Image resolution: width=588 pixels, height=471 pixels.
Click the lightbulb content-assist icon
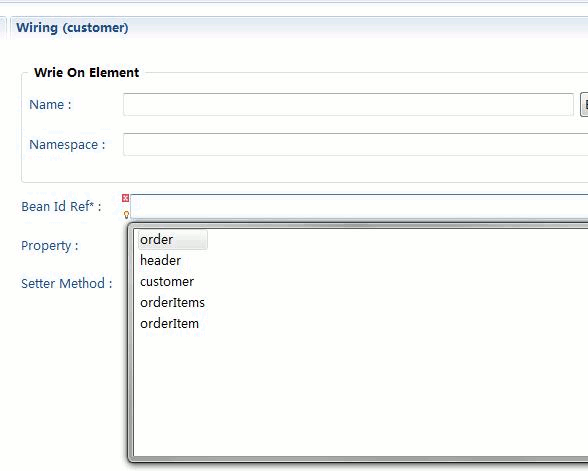[x=126, y=214]
